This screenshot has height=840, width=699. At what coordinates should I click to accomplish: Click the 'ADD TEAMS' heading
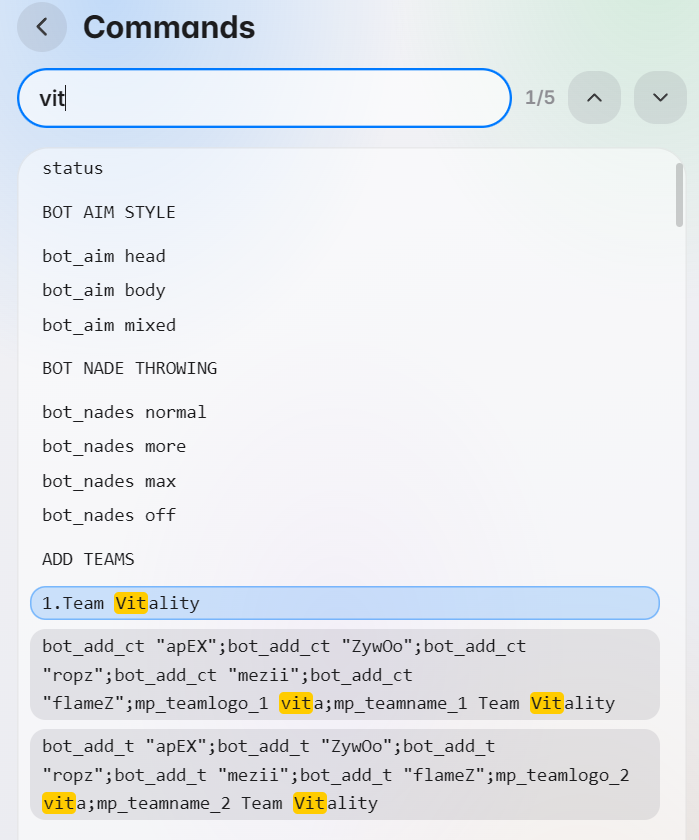[88, 559]
